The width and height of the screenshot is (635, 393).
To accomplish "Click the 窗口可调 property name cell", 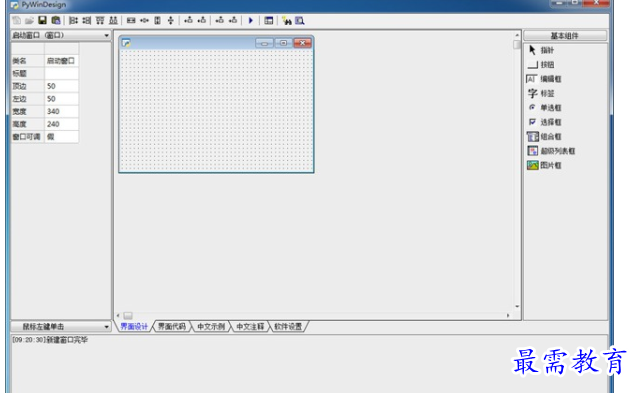I will tap(28, 137).
